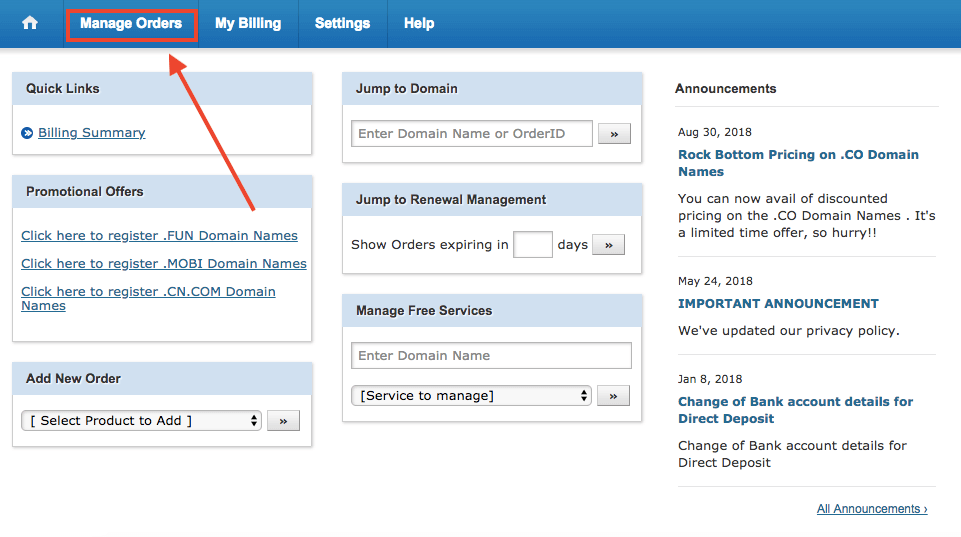Focus the Manage Free Services domain field
This screenshot has width=961, height=537.
(492, 356)
